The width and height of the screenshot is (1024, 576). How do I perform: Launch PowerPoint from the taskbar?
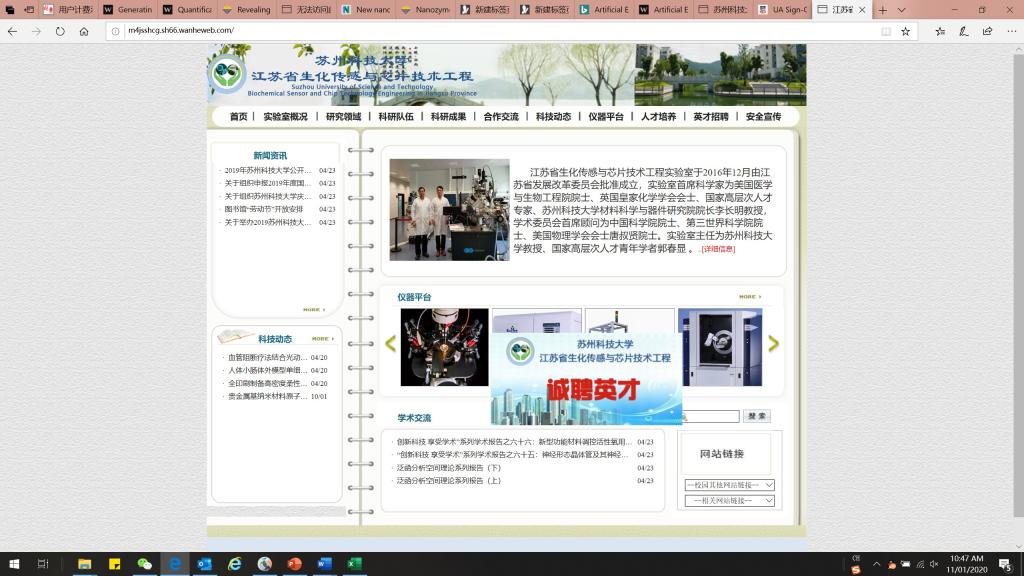pyautogui.click(x=294, y=564)
